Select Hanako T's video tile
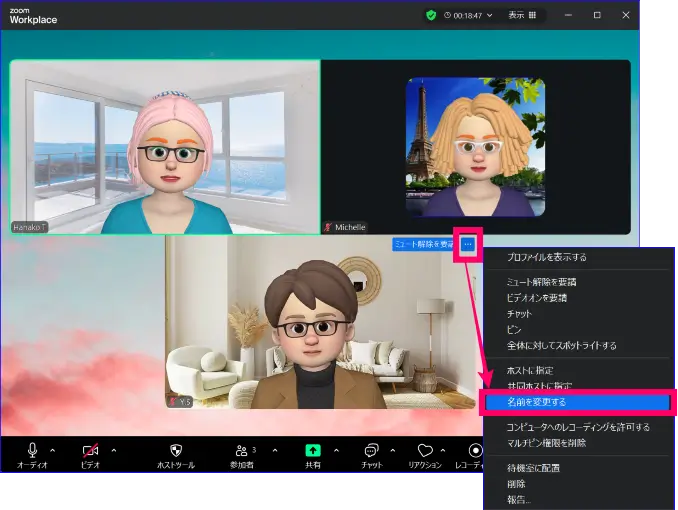 coord(165,147)
